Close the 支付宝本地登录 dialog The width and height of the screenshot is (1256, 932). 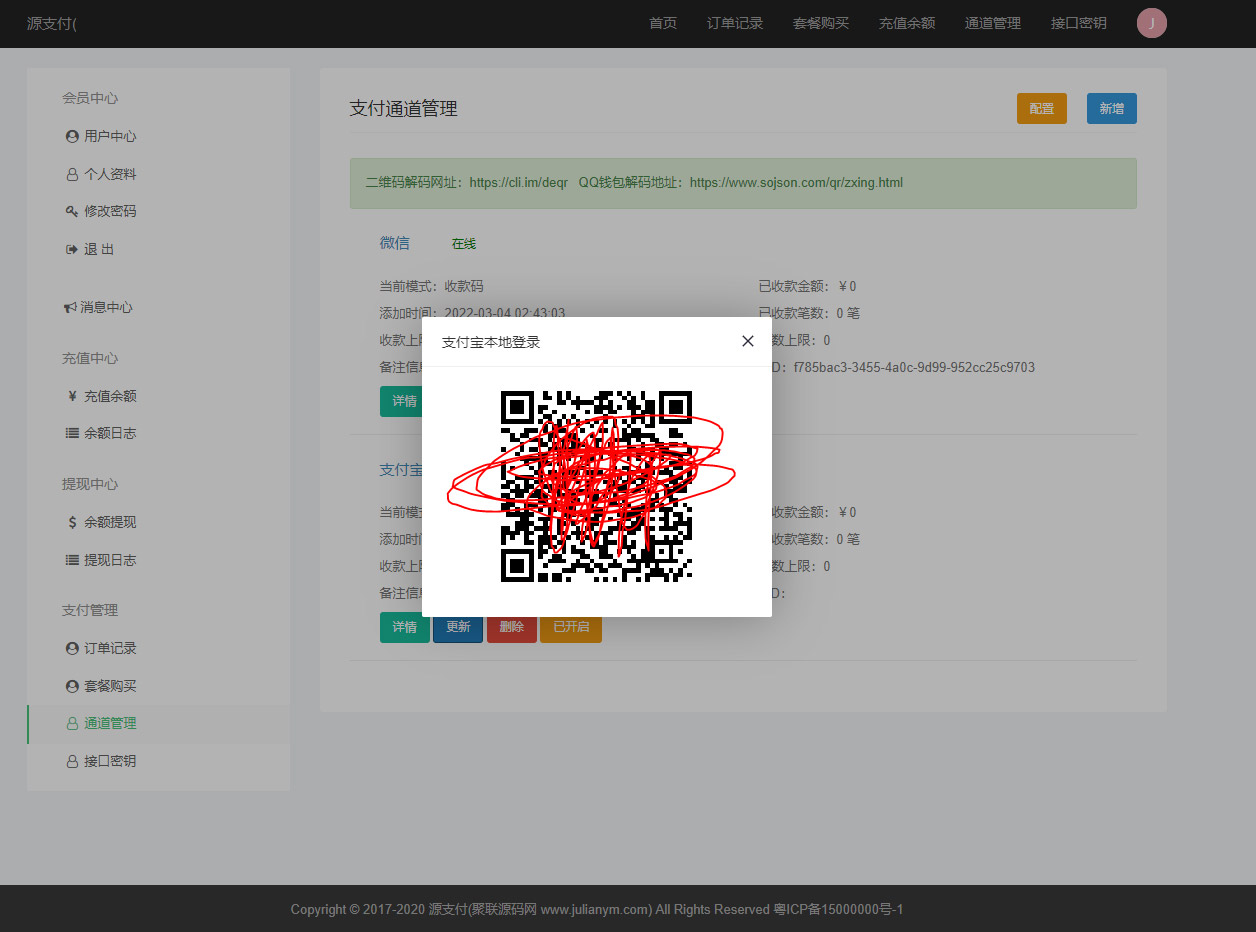pyautogui.click(x=747, y=341)
